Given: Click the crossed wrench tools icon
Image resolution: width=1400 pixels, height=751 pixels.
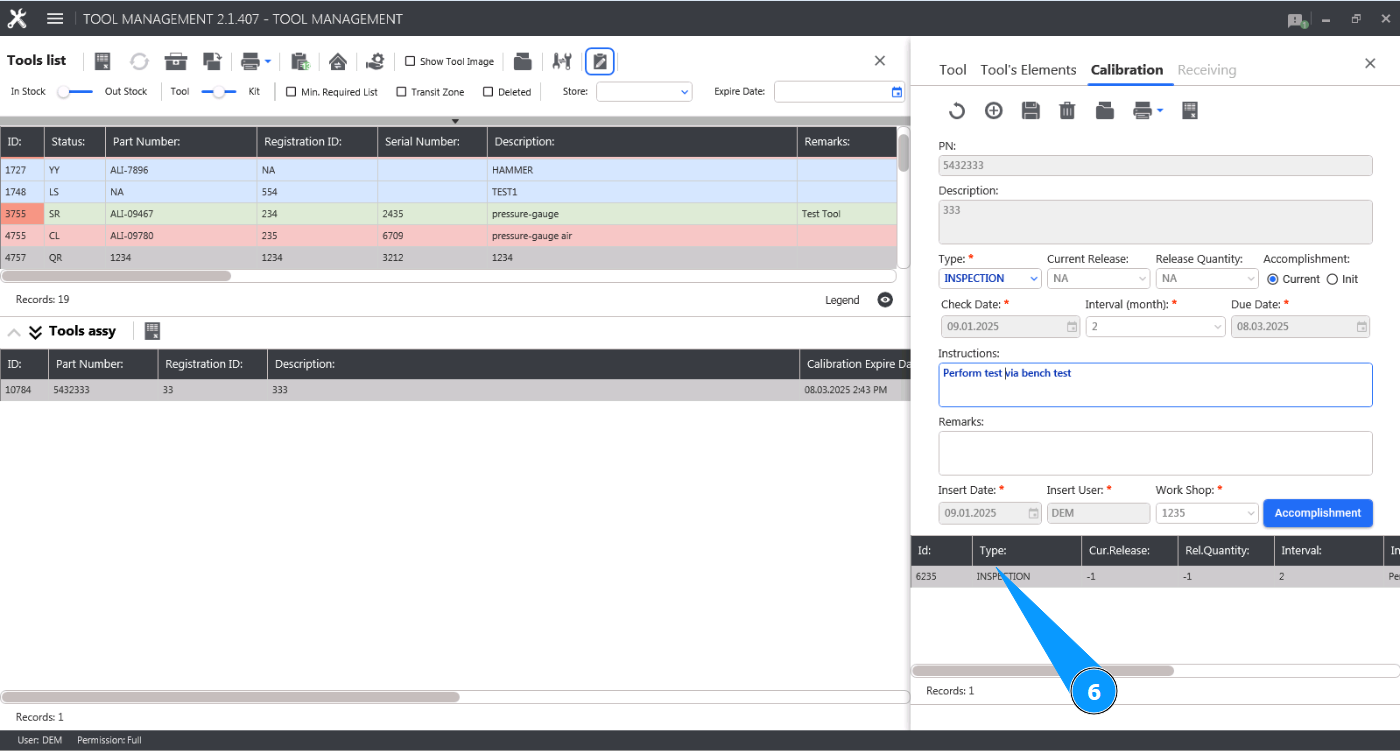Looking at the screenshot, I should (562, 62).
